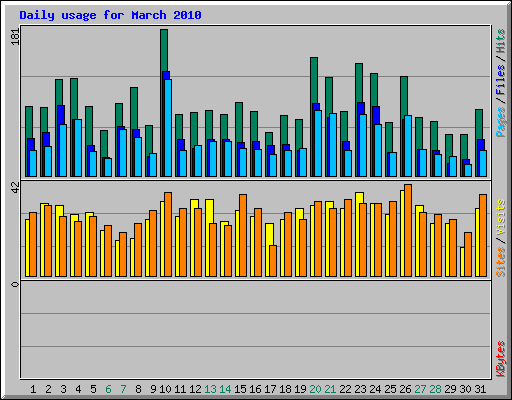Click day 11 on the x-axis
The width and height of the screenshot is (512, 400).
(180, 389)
